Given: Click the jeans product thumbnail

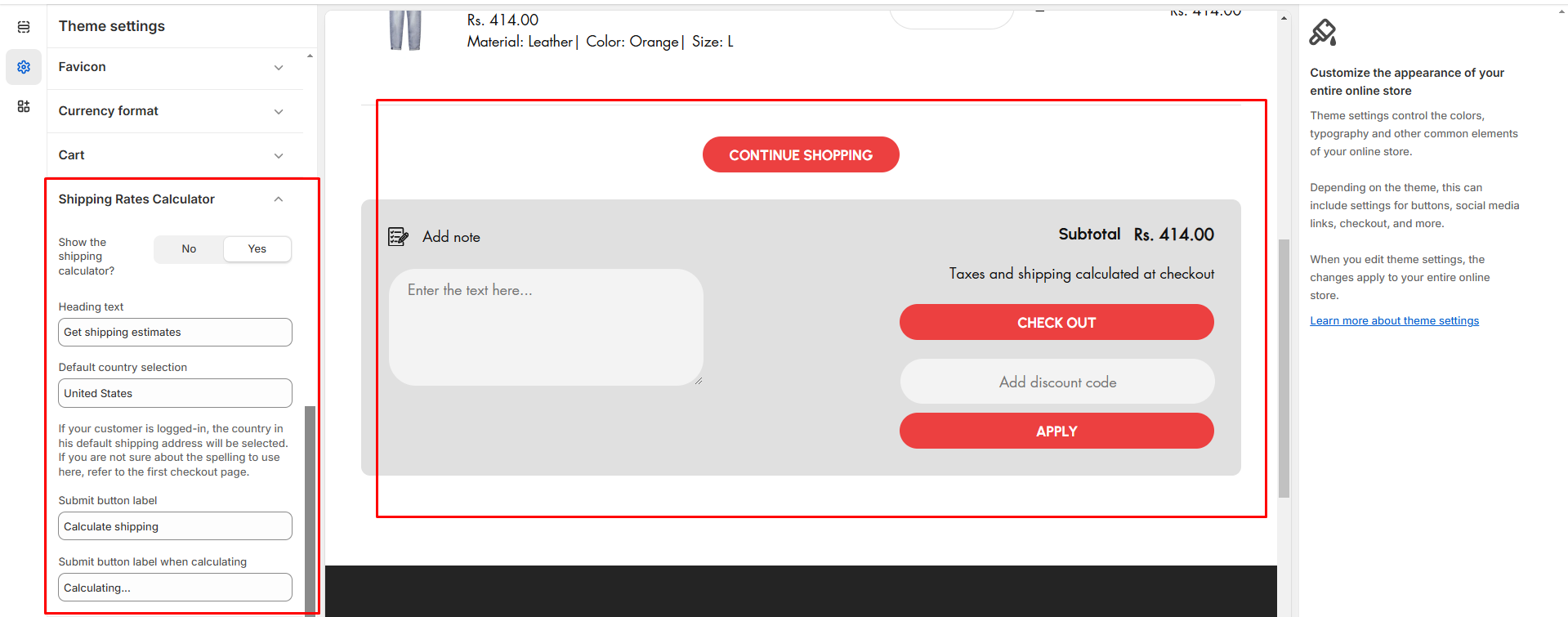Looking at the screenshot, I should [x=405, y=31].
